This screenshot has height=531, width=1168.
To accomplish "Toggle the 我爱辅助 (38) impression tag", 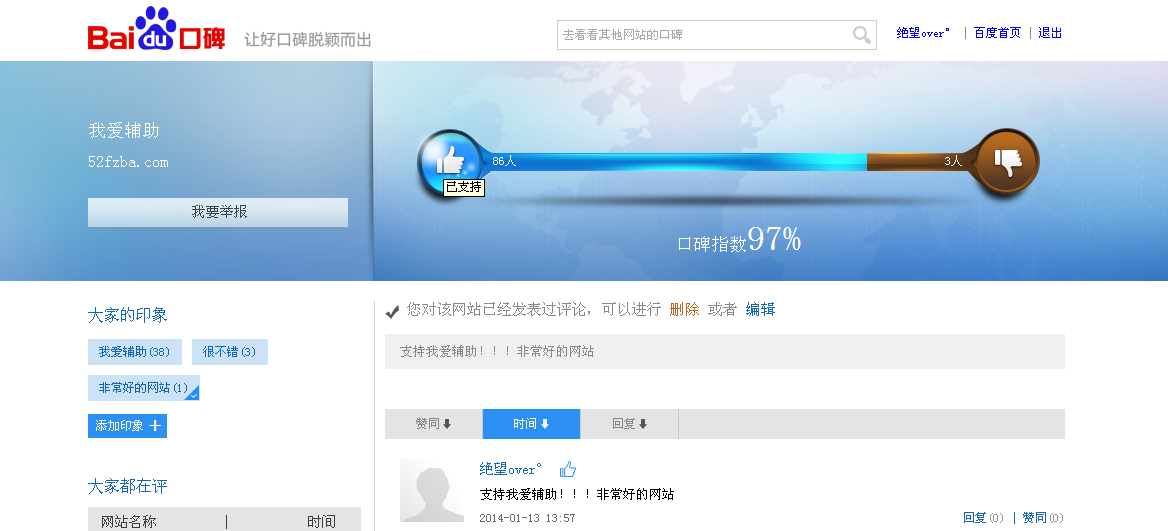I will click(x=134, y=352).
